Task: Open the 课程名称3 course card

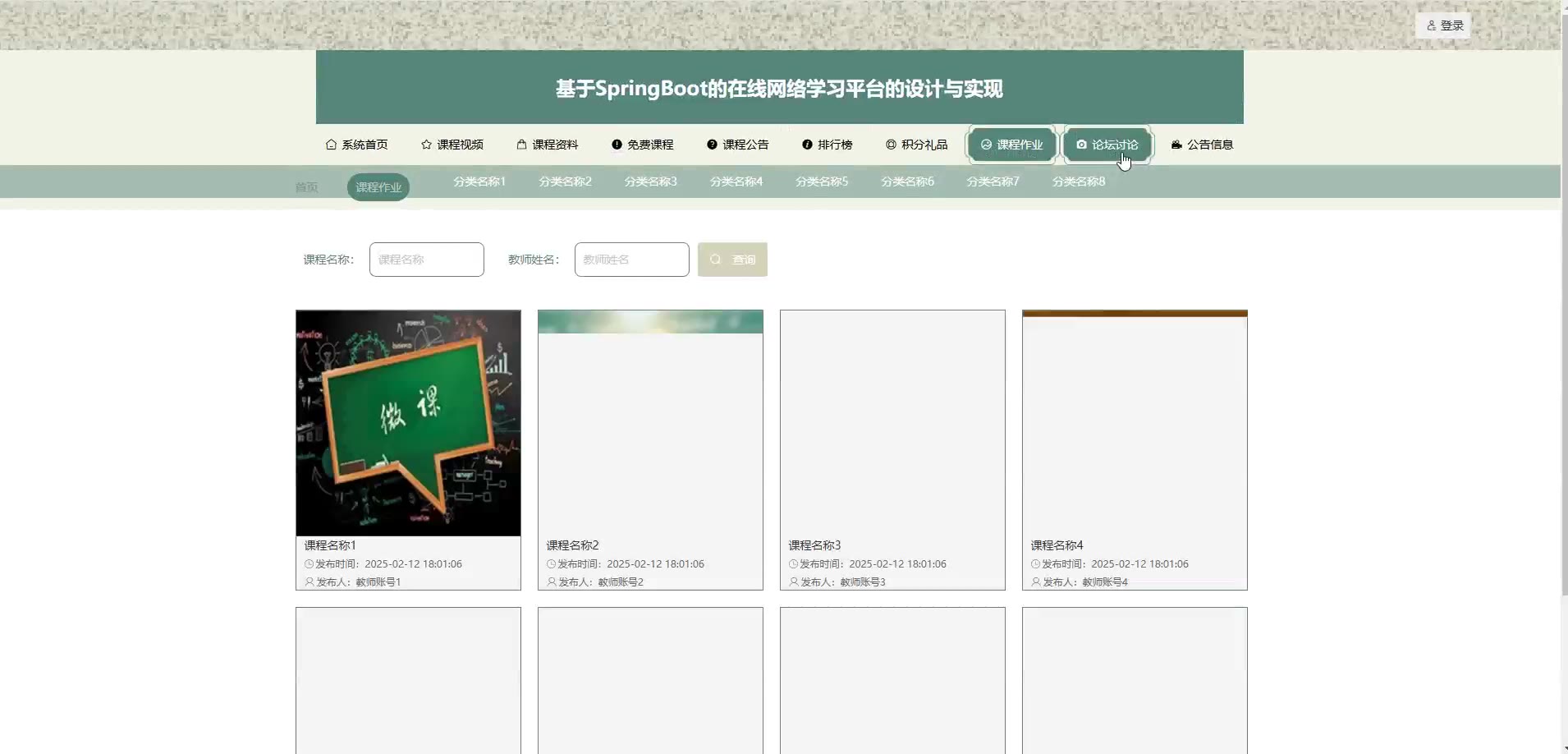Action: (x=892, y=449)
